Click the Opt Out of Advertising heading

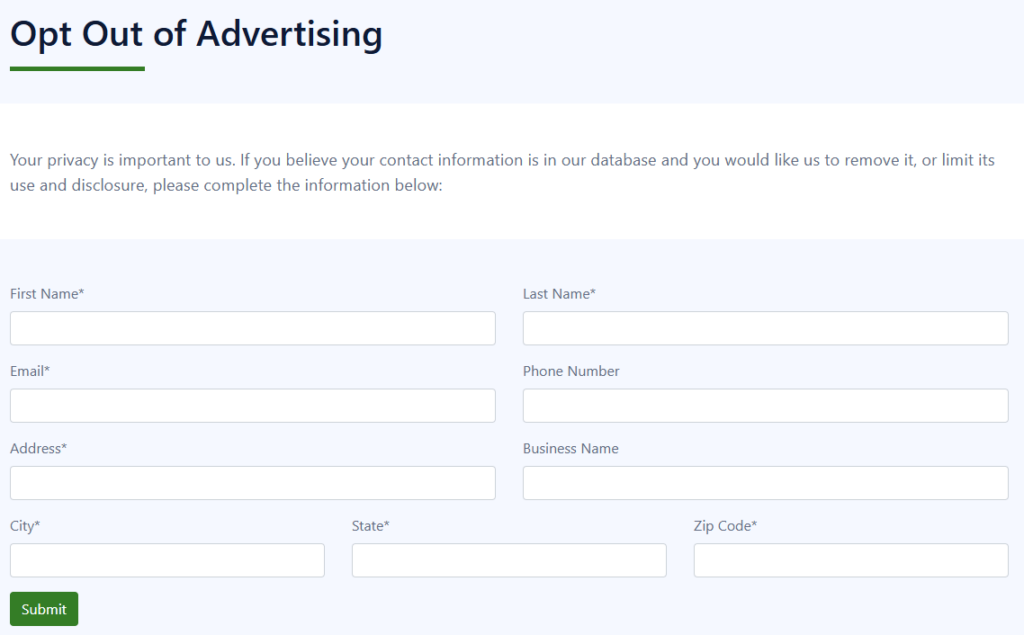tap(195, 34)
